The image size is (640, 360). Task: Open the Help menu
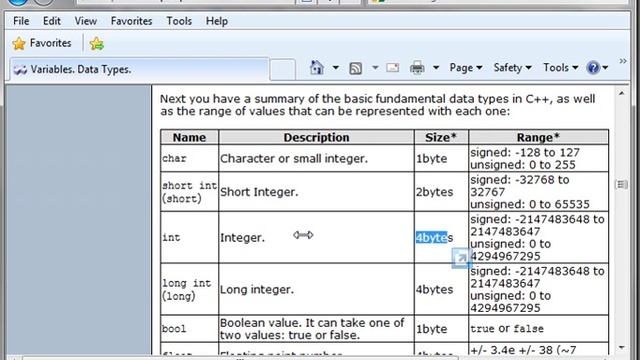217,21
